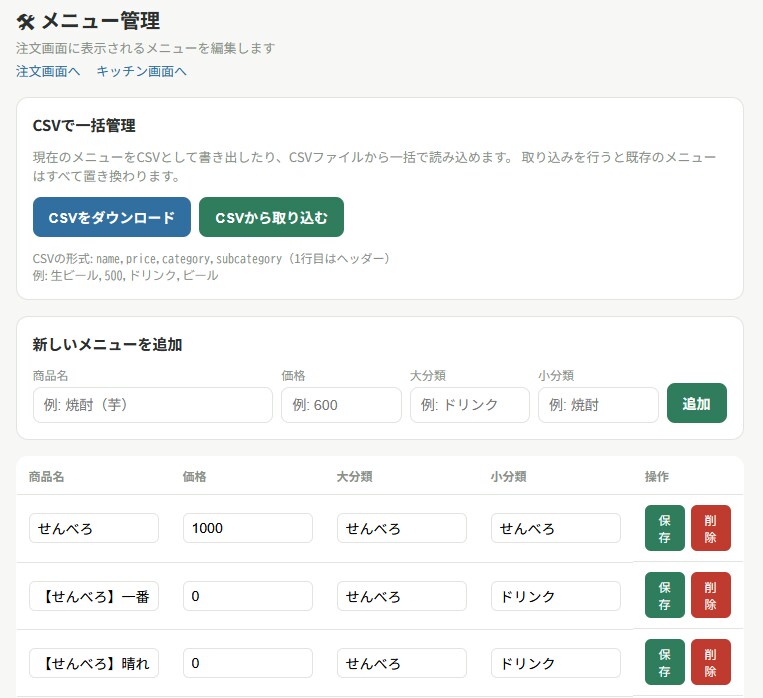Screen dimensions: 763x698
Task: Delete the 1000 yen せんべろ row
Action: click(x=710, y=528)
